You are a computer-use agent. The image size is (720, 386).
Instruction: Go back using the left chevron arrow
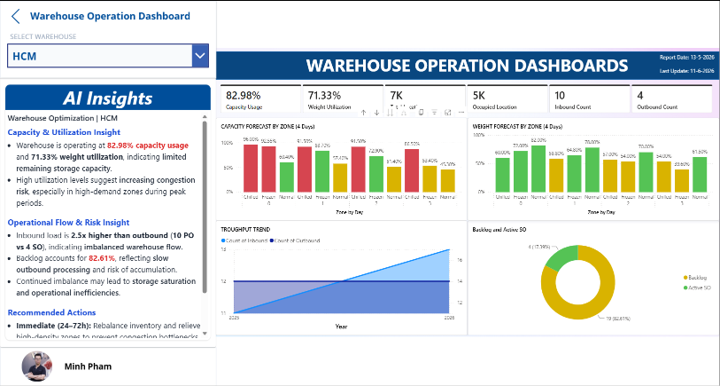pos(16,16)
